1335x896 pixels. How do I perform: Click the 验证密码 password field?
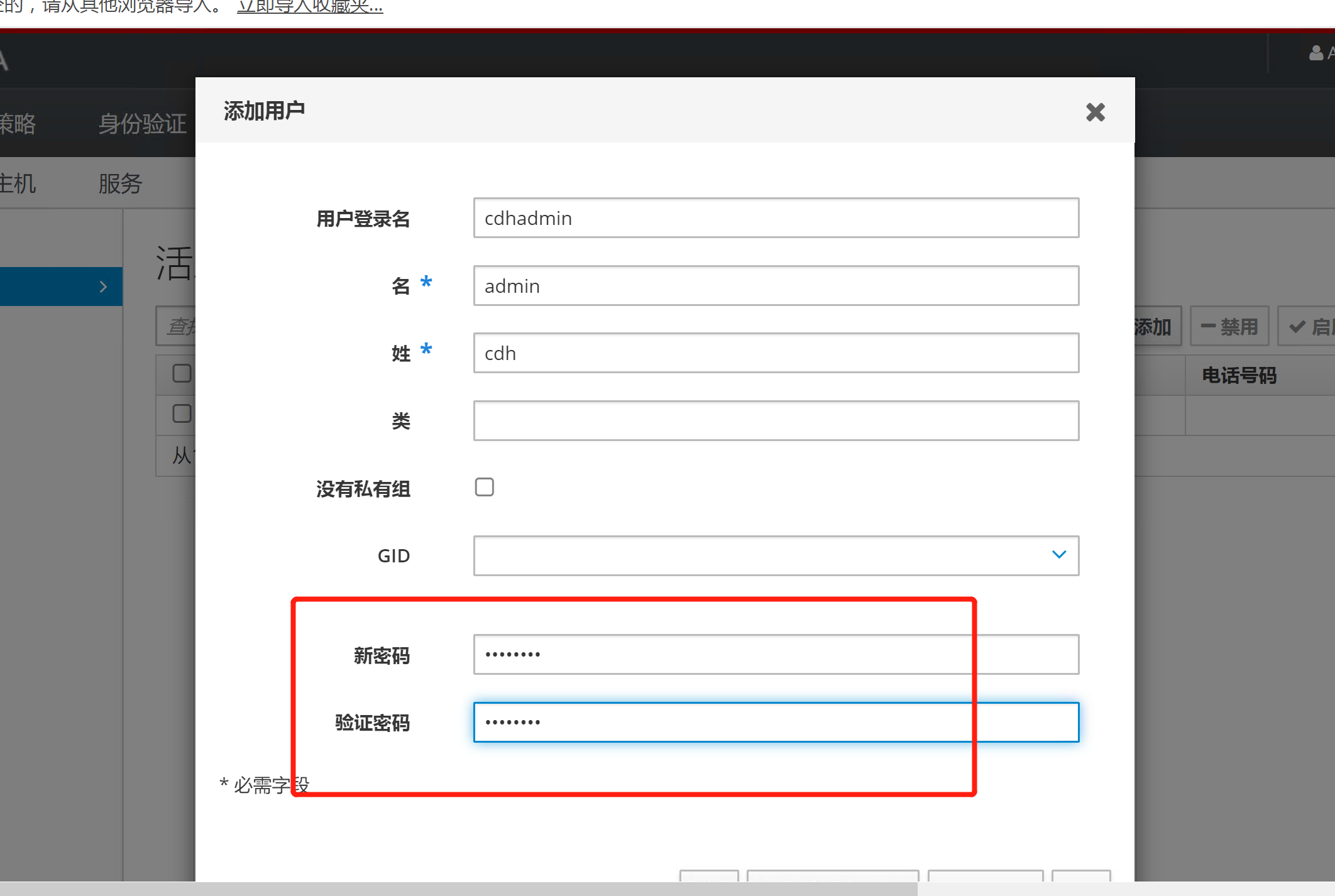click(776, 722)
